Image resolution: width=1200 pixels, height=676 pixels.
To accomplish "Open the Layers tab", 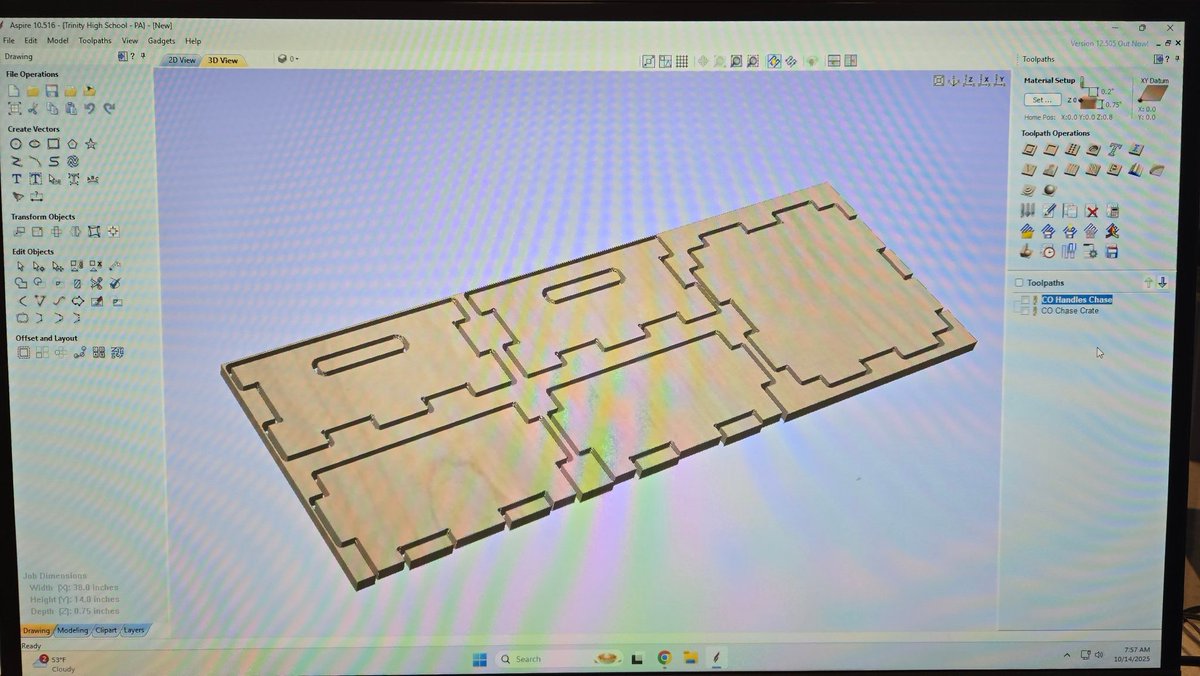I will pyautogui.click(x=134, y=630).
